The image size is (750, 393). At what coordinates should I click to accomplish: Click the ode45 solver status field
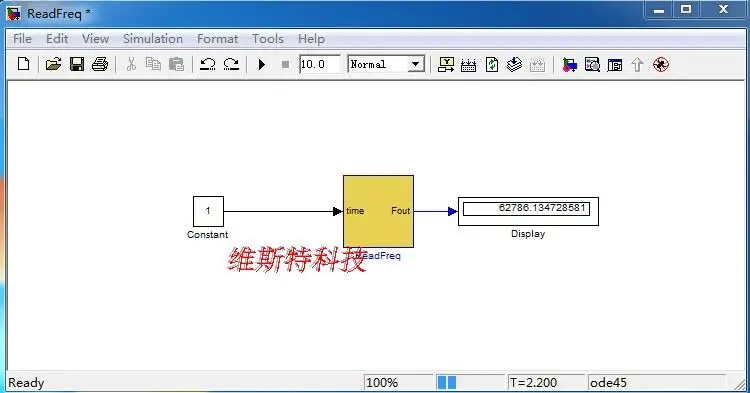656,382
